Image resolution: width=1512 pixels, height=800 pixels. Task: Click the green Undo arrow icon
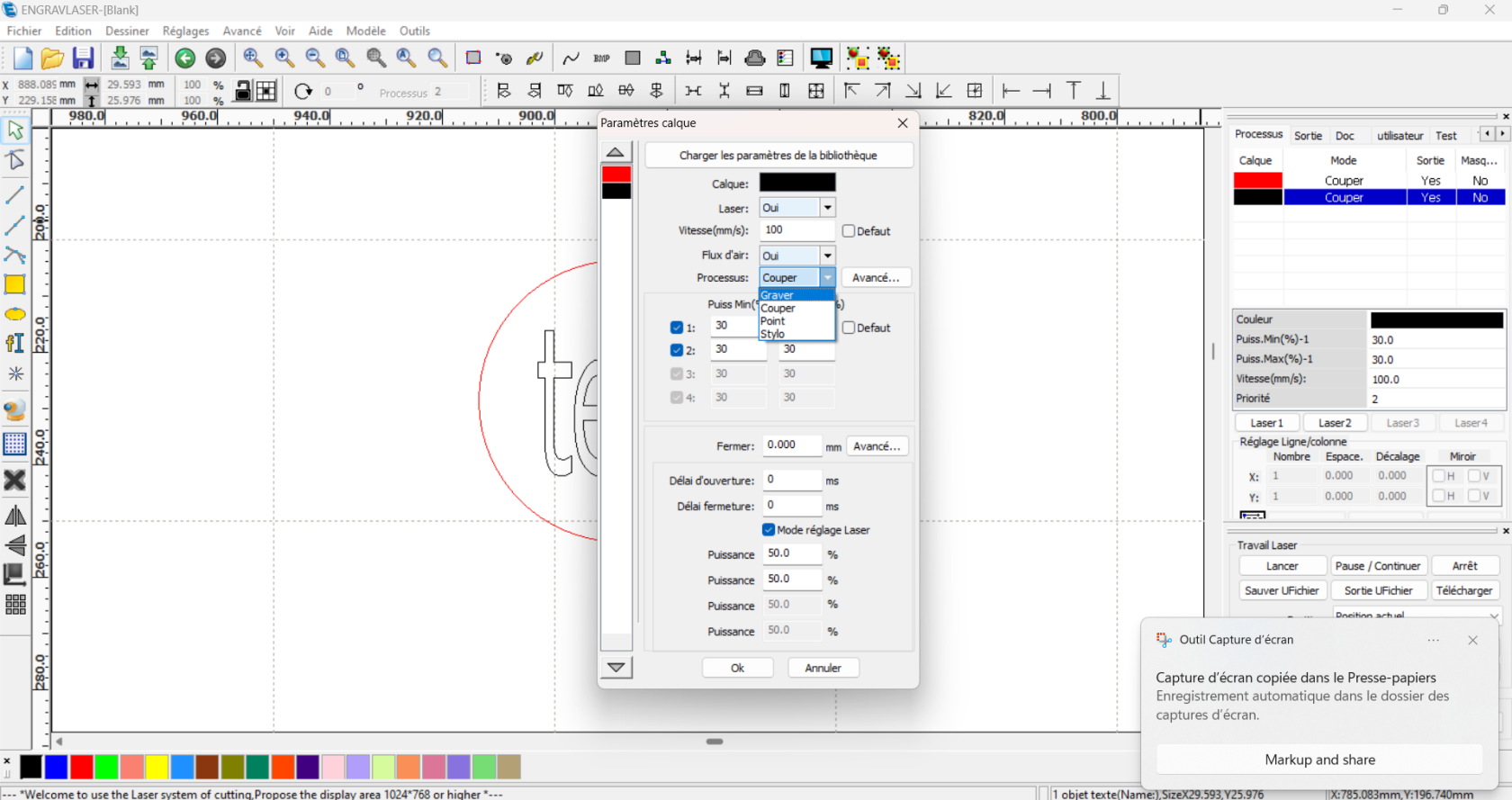point(185,58)
